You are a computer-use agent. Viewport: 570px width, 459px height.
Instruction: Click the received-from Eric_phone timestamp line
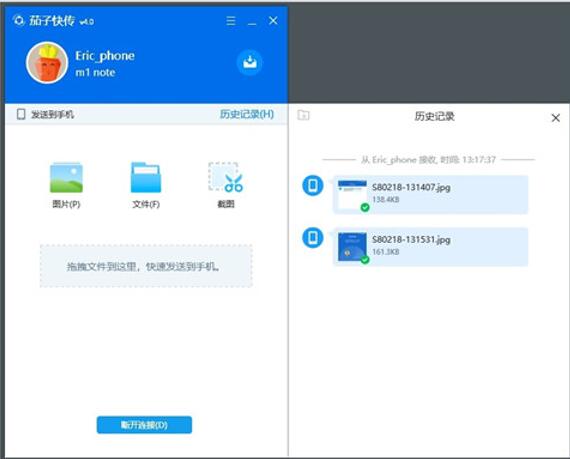point(428,160)
